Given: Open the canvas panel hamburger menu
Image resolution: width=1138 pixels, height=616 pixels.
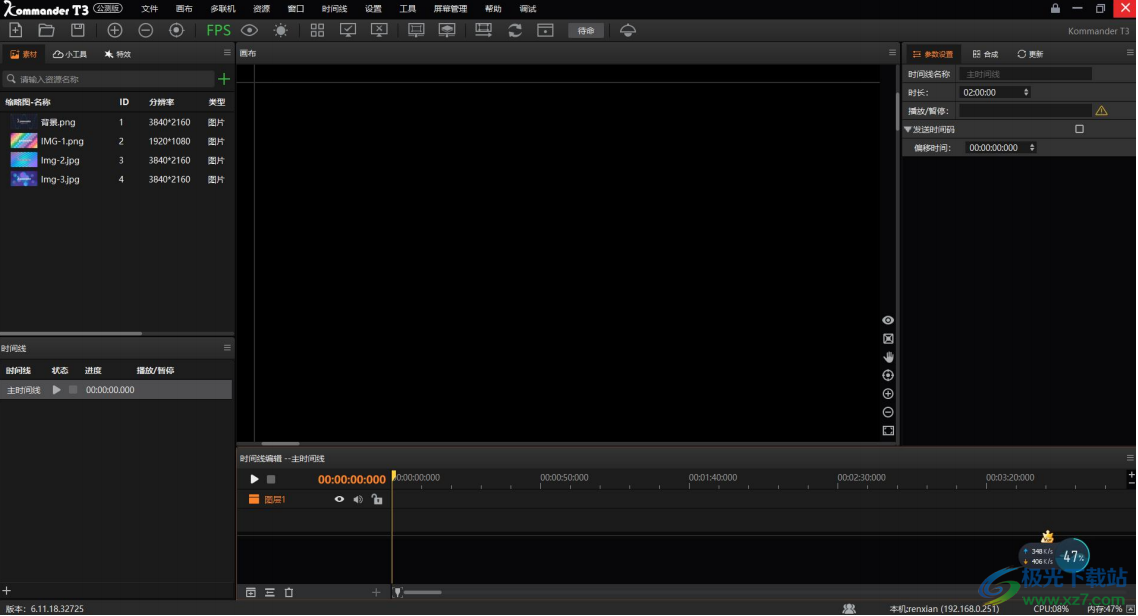Looking at the screenshot, I should [893, 53].
